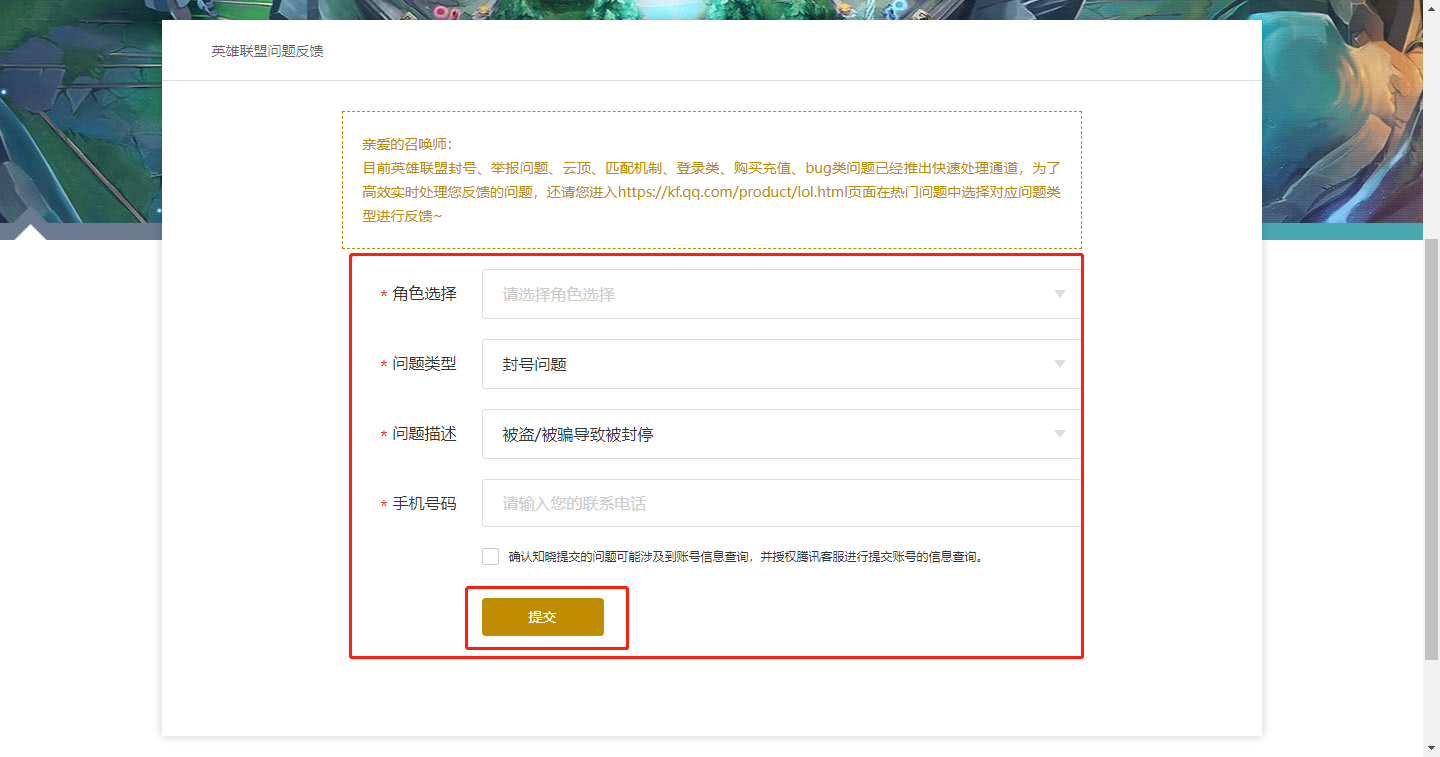Submit the form with 提交 button
The height and width of the screenshot is (757, 1440).
pos(543,617)
